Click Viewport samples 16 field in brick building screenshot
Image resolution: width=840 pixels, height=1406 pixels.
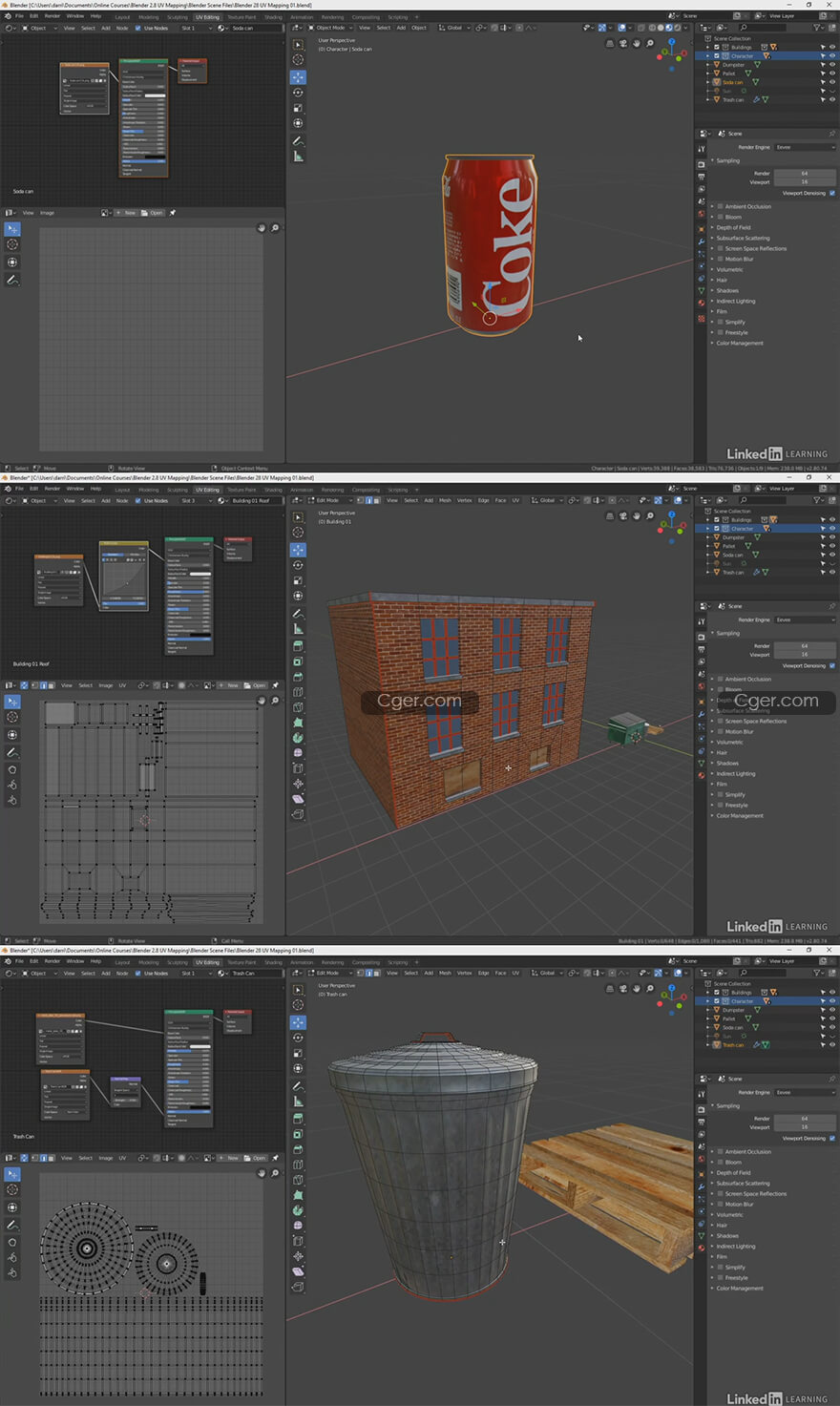tap(805, 654)
